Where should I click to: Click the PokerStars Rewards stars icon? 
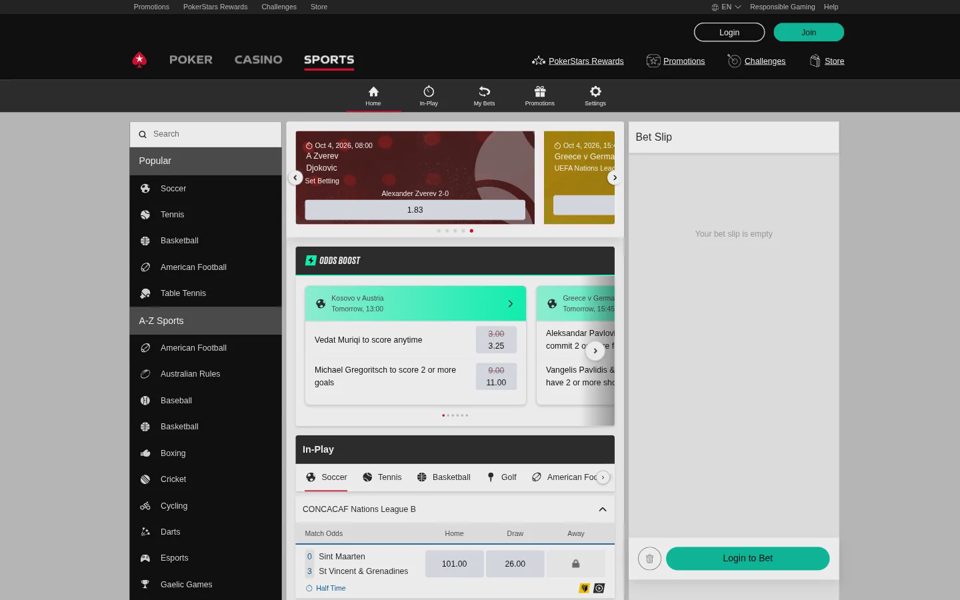[x=538, y=61]
